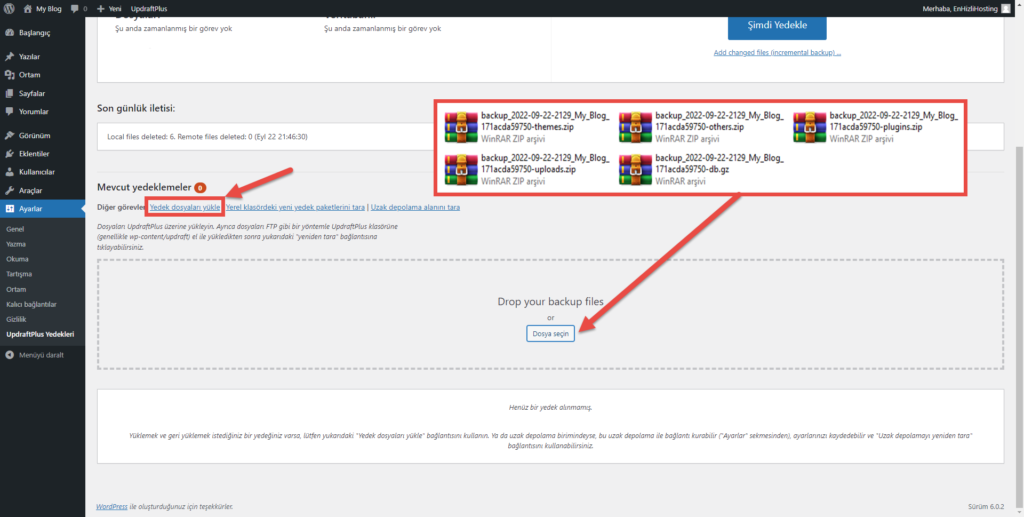Click Yedek dosyaları yükle link
Viewport: 1024px width, 517px height.
click(185, 207)
